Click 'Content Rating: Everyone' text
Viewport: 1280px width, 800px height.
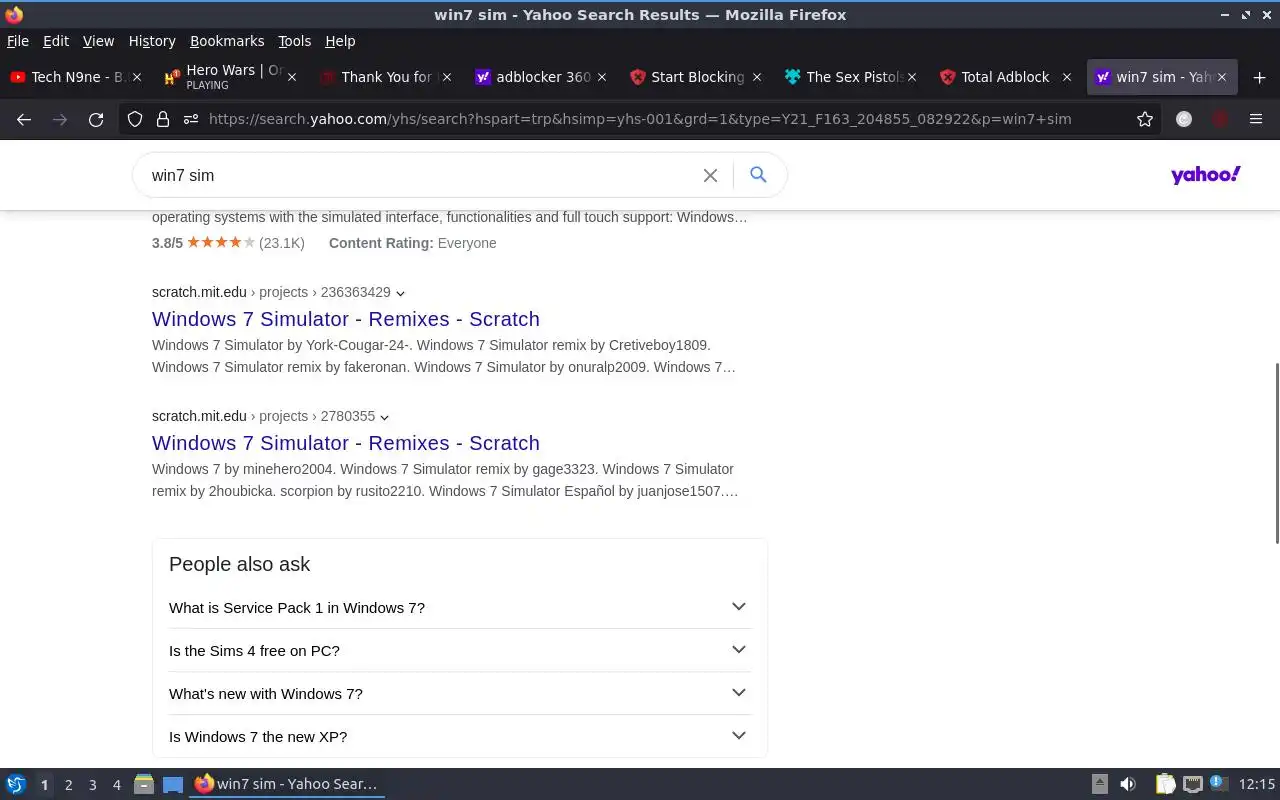[x=412, y=243]
